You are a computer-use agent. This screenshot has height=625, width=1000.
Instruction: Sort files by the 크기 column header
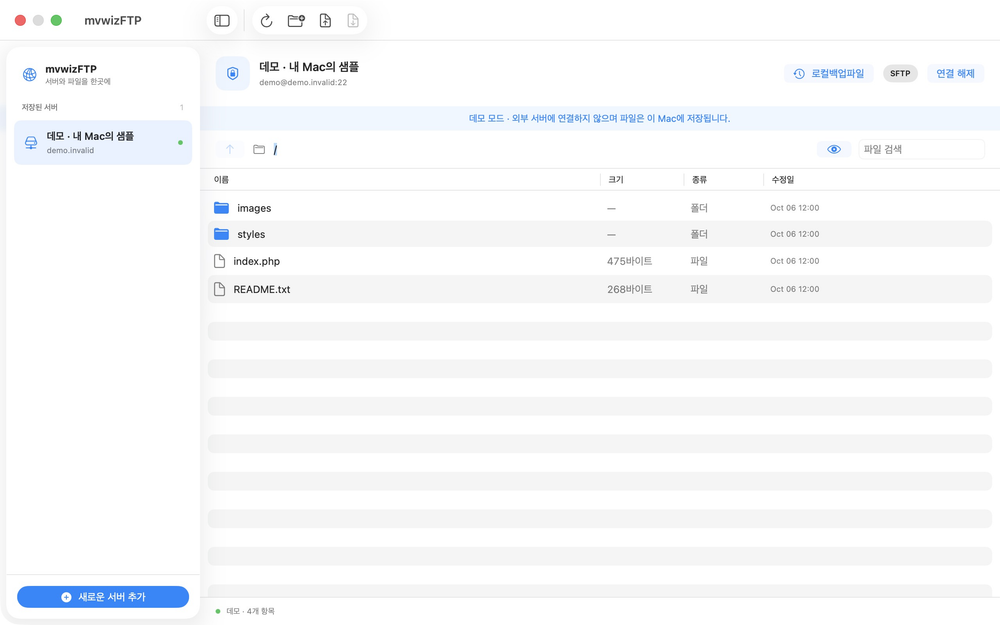[616, 180]
